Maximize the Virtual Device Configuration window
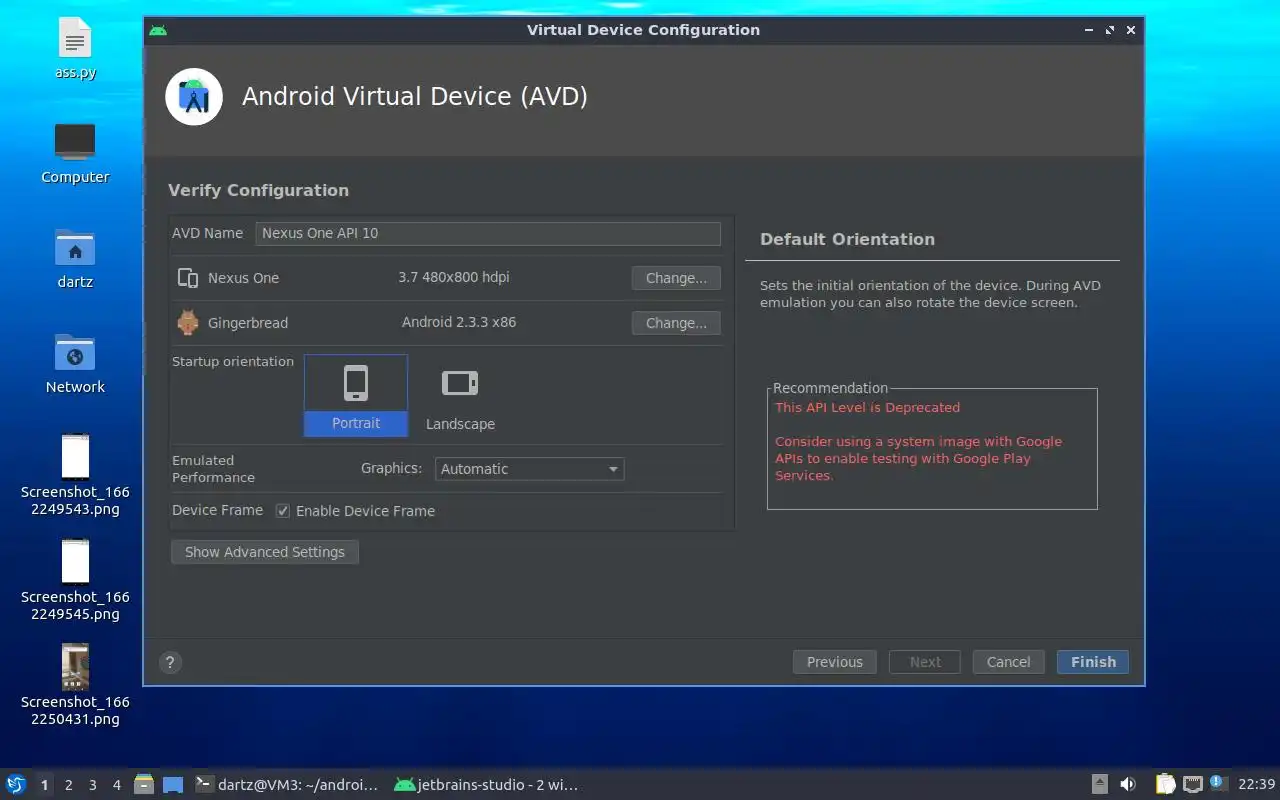 [1110, 30]
